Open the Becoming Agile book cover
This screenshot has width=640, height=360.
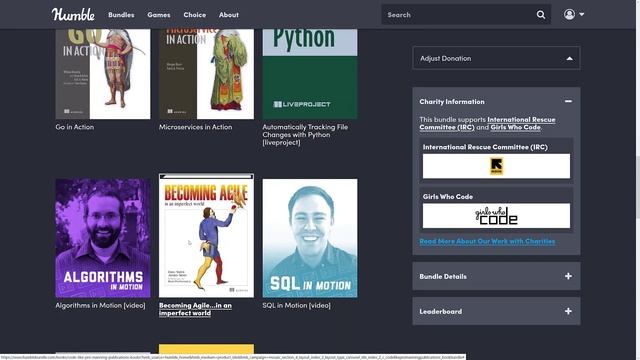click(206, 236)
